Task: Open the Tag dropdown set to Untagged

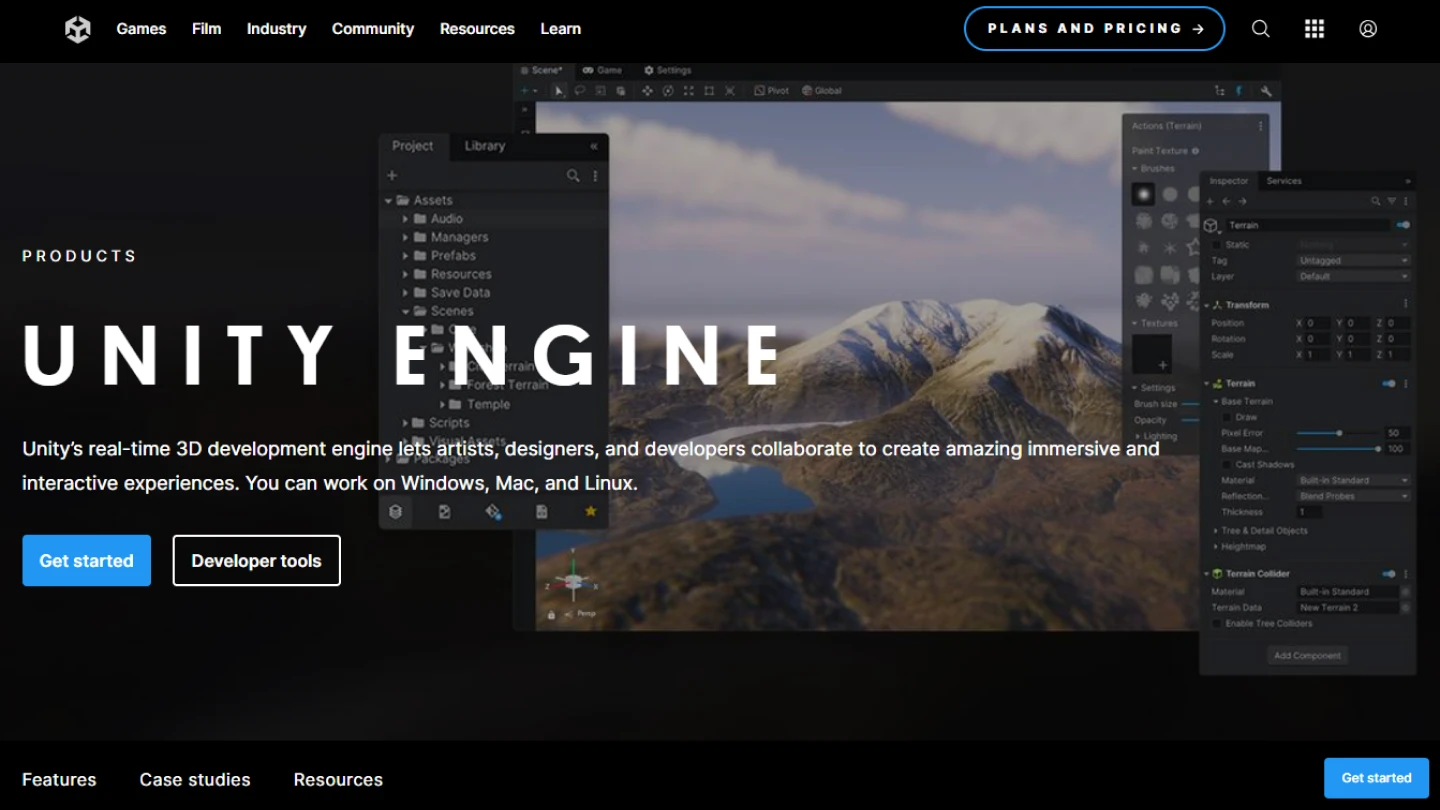Action: click(1354, 261)
